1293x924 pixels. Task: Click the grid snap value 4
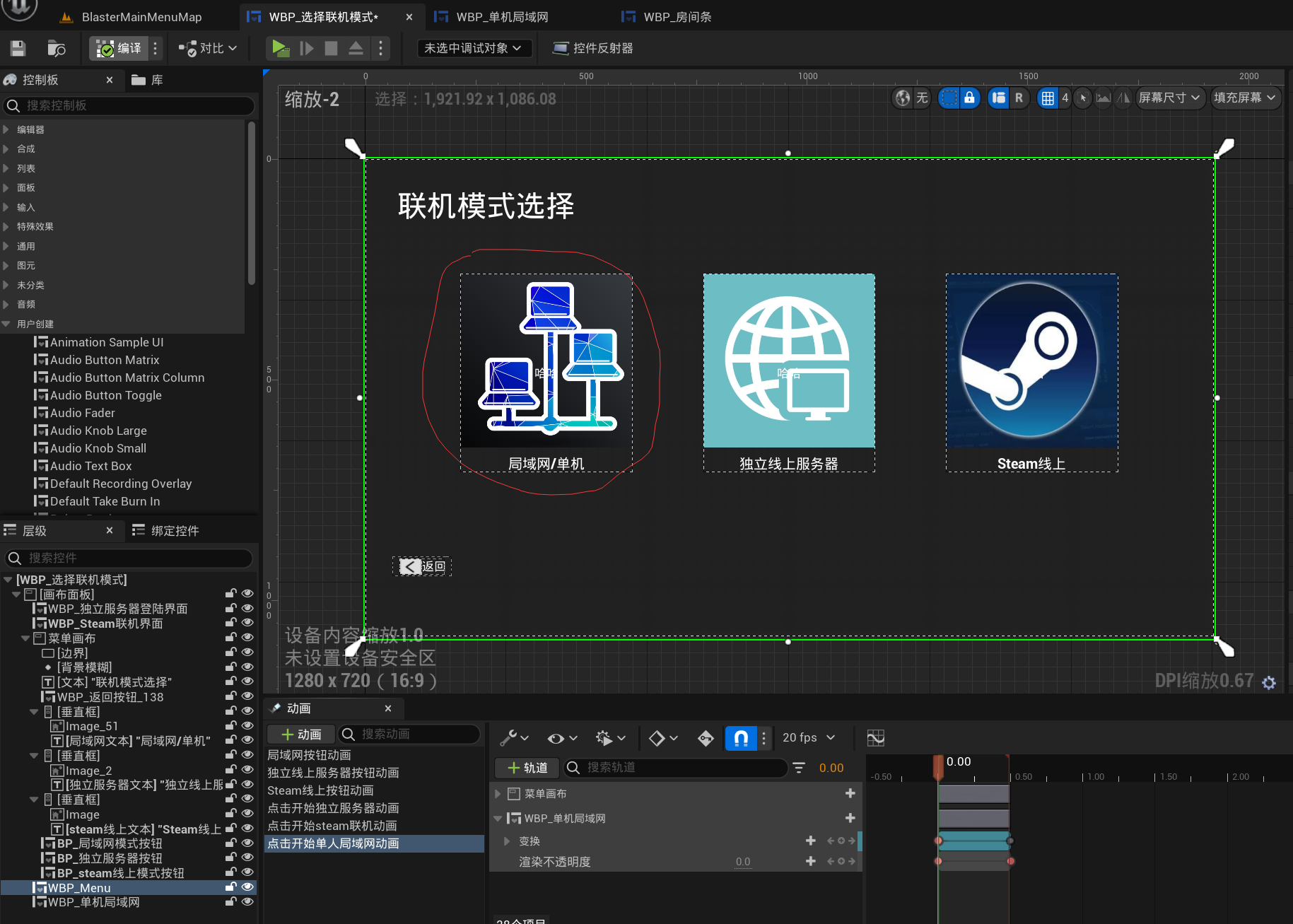pyautogui.click(x=1065, y=98)
